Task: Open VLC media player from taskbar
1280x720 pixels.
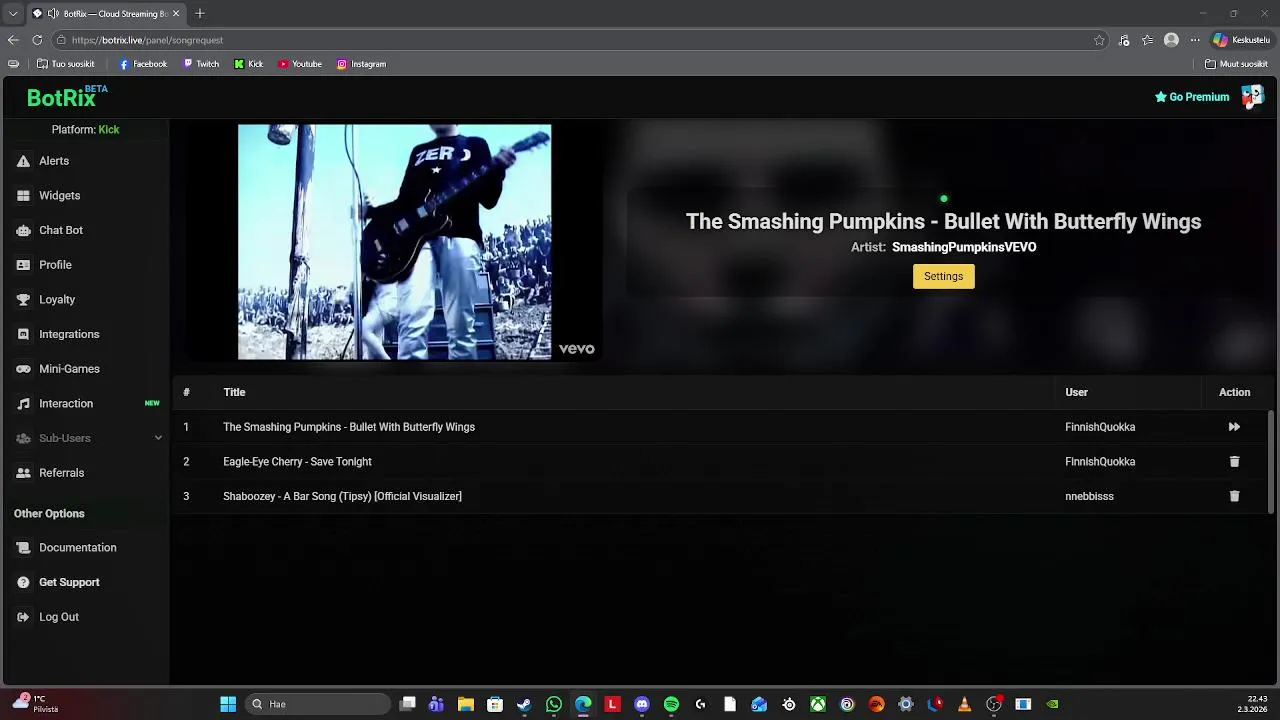Action: 964,704
